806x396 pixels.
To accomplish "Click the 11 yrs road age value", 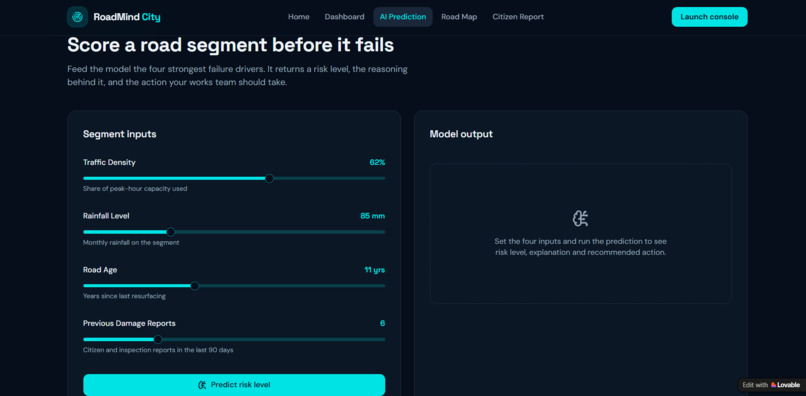I will click(x=375, y=269).
